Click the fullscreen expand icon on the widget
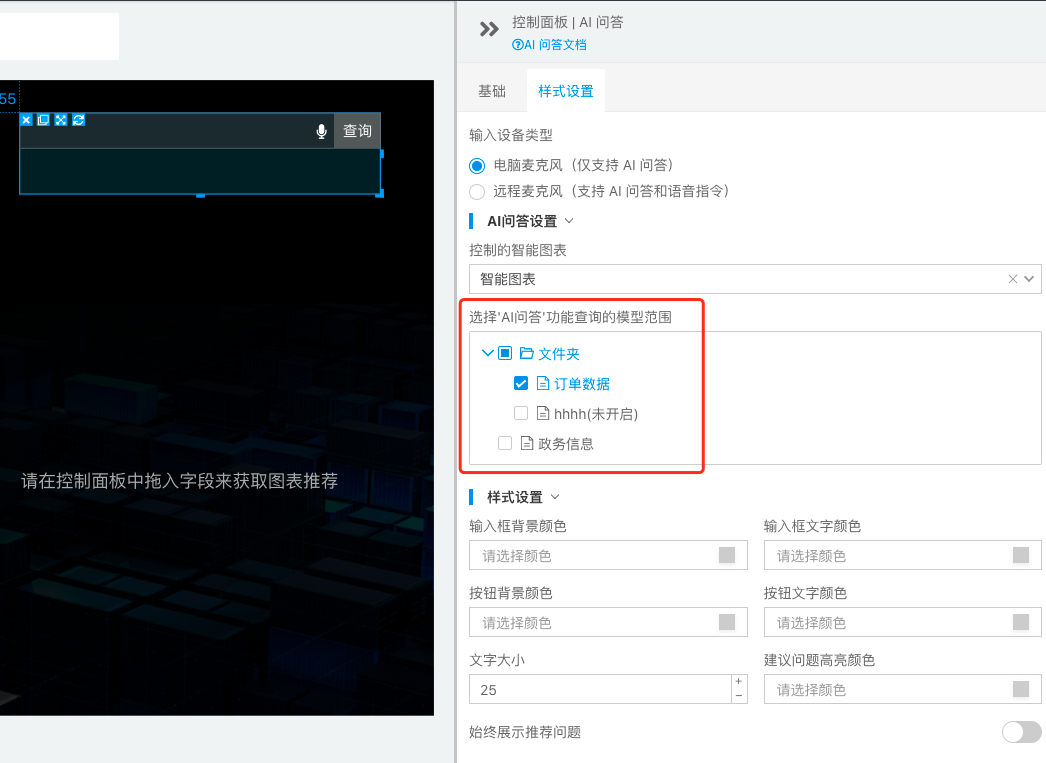The height and width of the screenshot is (763, 1046). click(61, 120)
